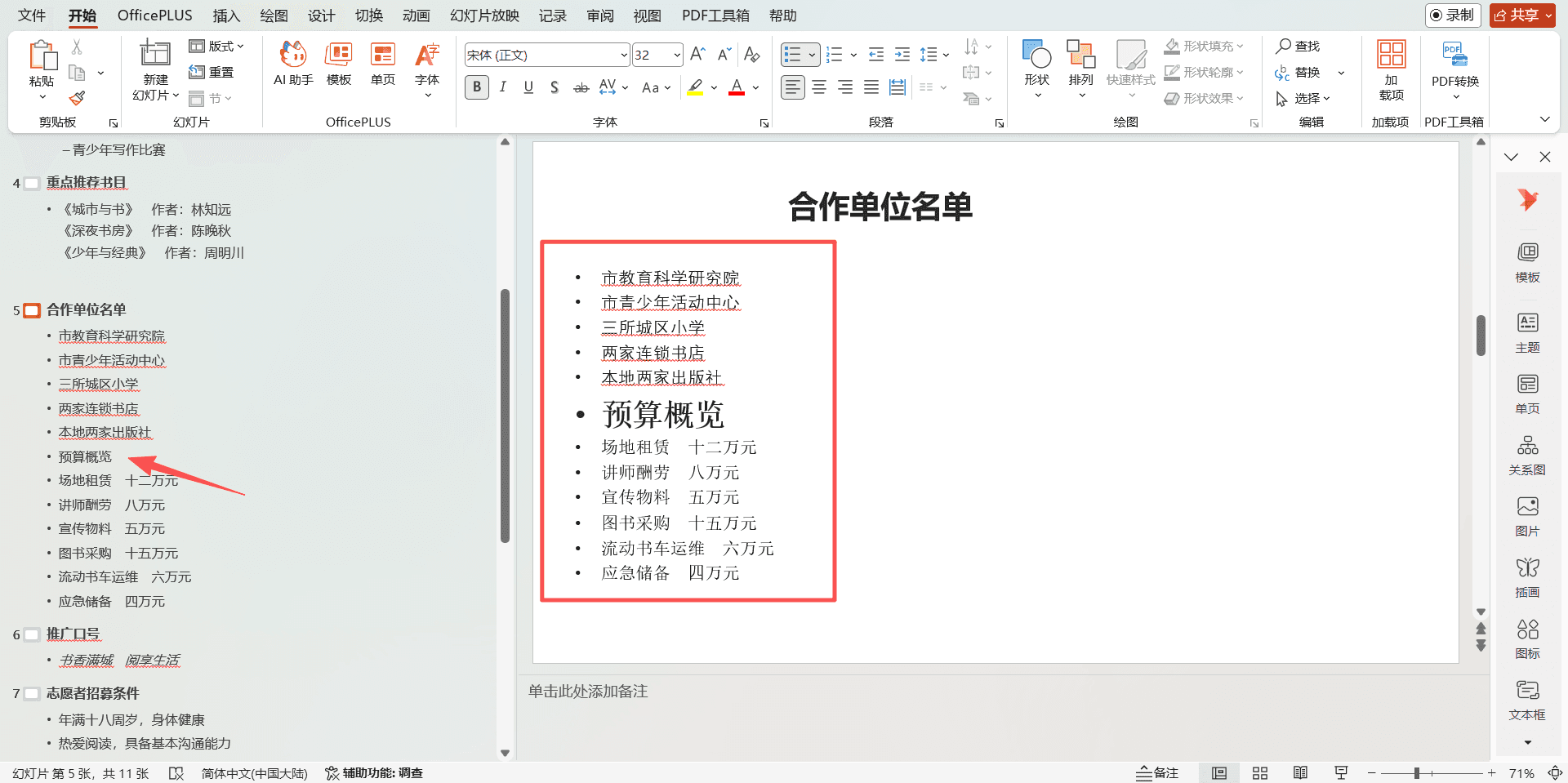Toggle italic formatting

(503, 87)
